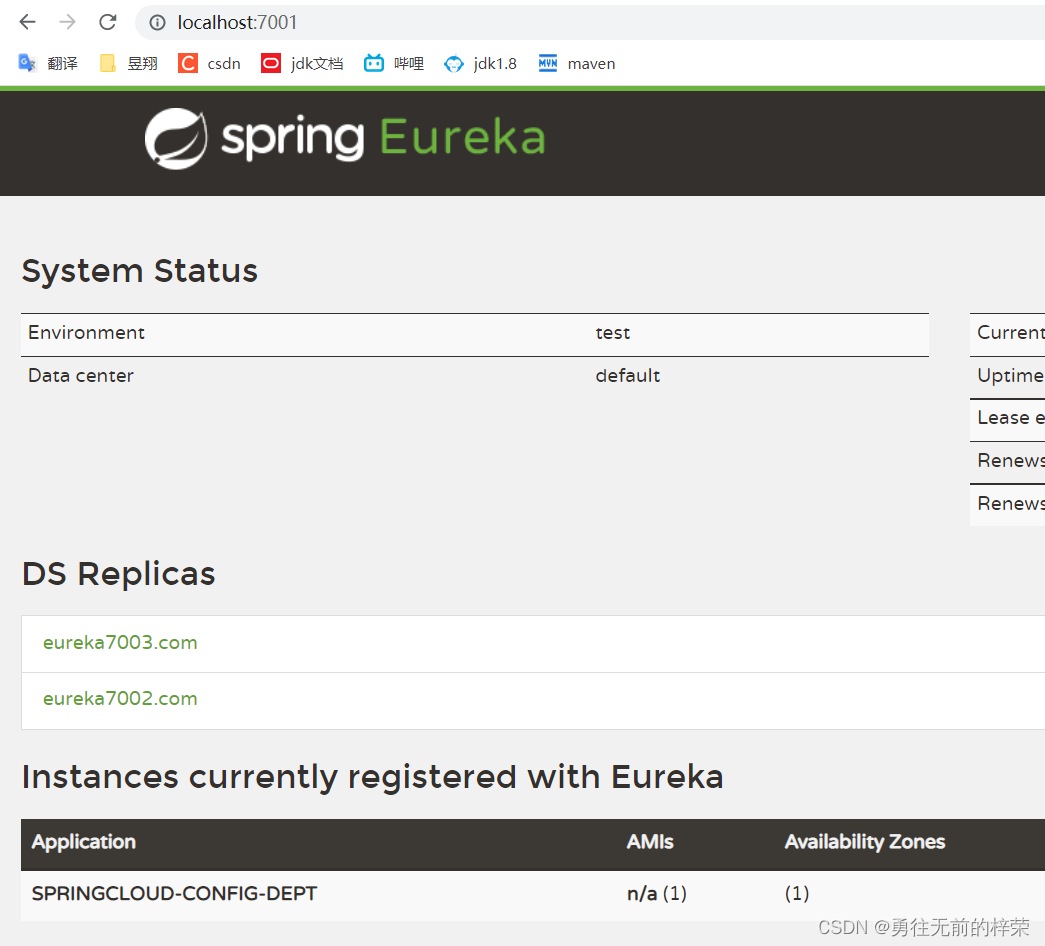Click the Availability Zones column header

coord(865,842)
